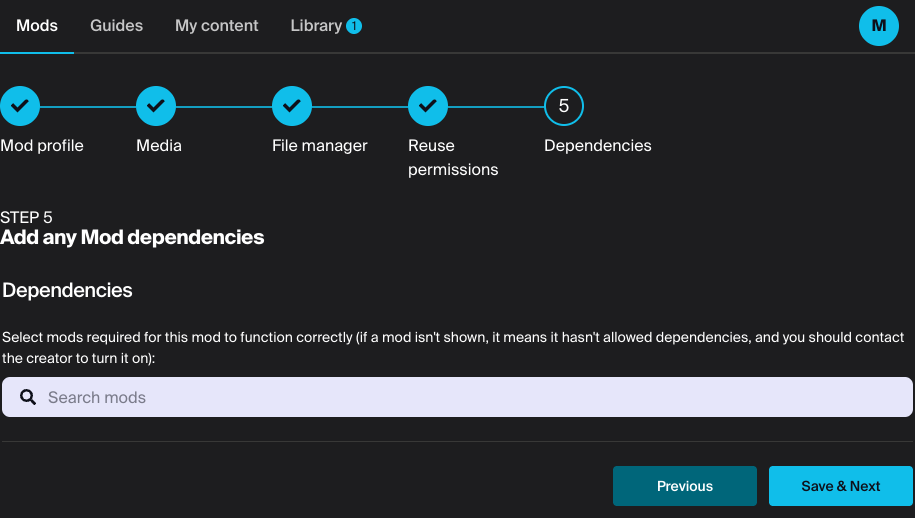Go to the Library tab
The image size is (915, 518).
tap(316, 26)
